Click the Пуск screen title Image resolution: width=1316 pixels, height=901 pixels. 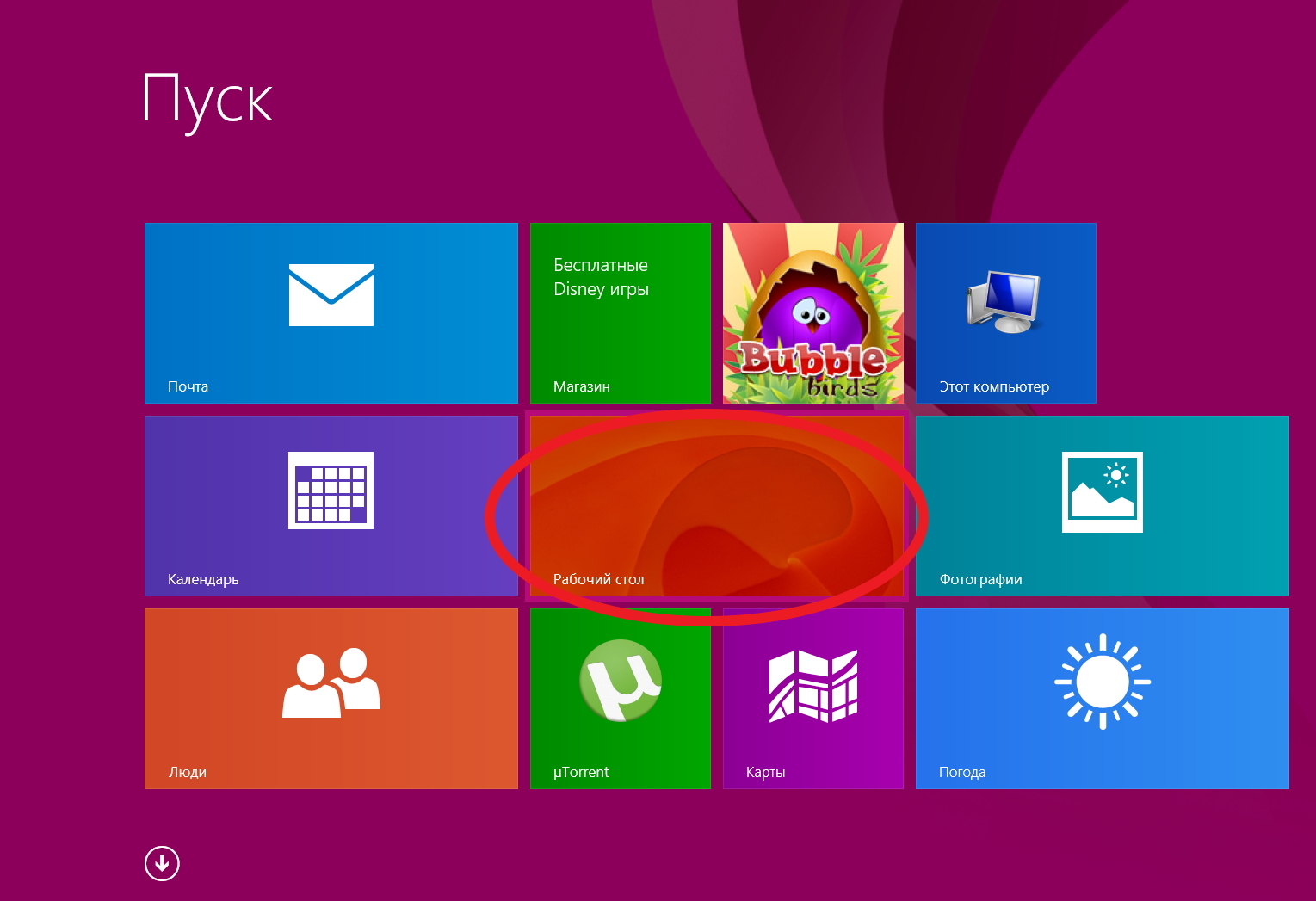tap(207, 101)
